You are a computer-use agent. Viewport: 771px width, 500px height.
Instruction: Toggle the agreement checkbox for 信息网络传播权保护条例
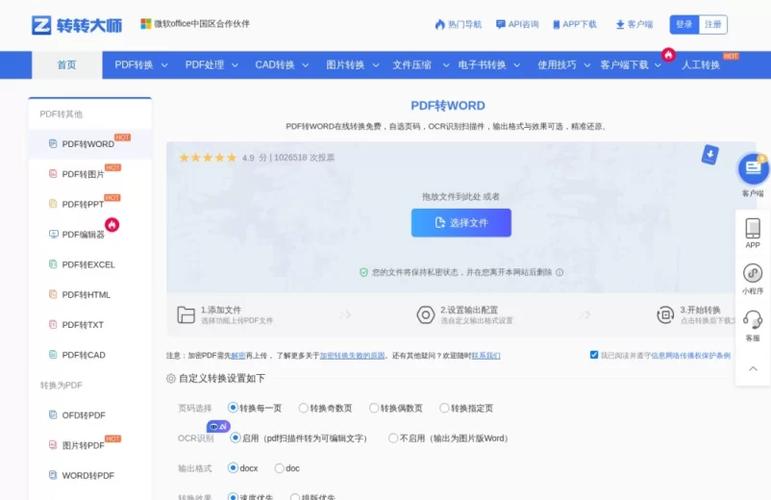(594, 354)
